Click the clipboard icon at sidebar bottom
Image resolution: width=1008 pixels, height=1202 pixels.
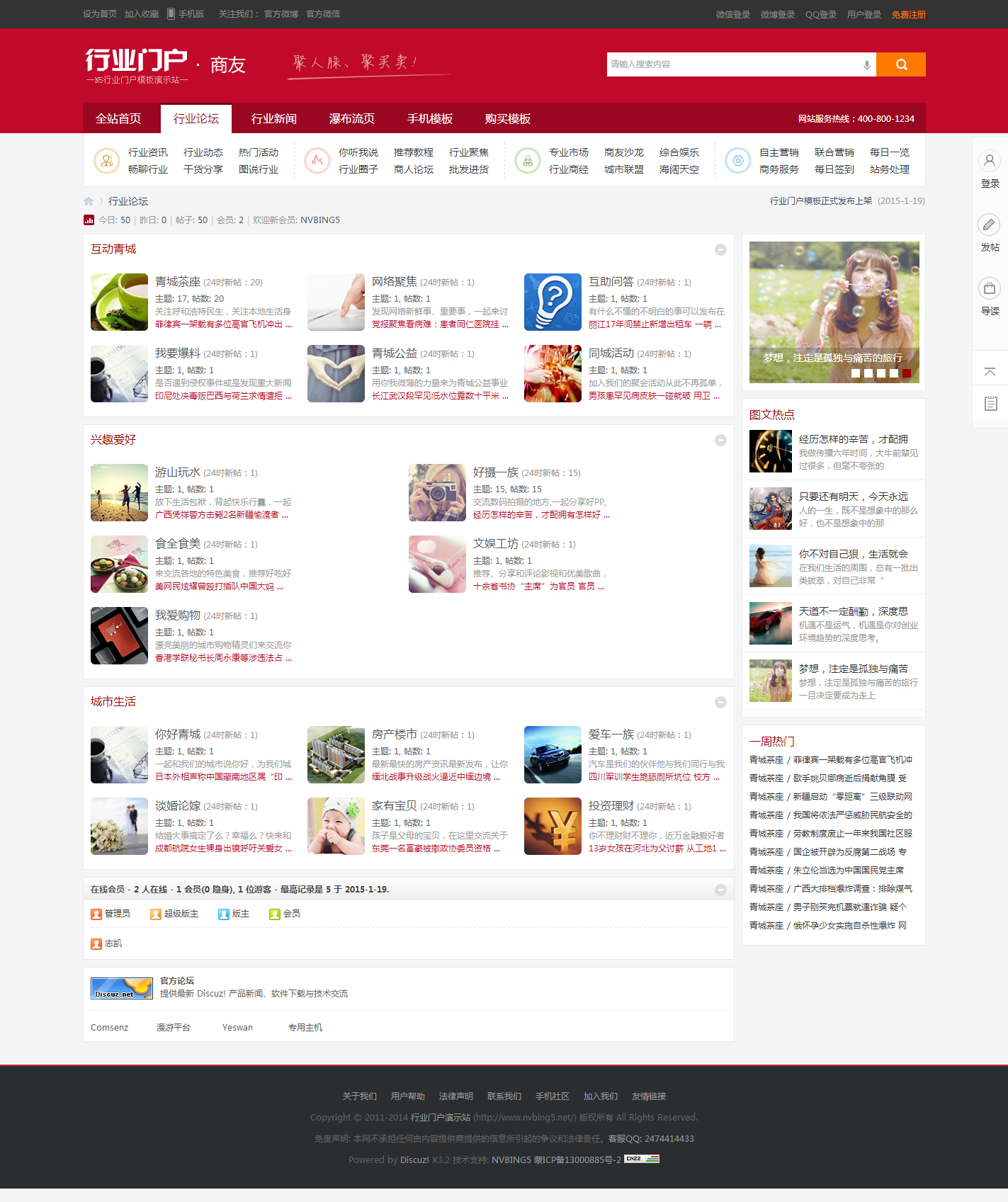coord(990,404)
